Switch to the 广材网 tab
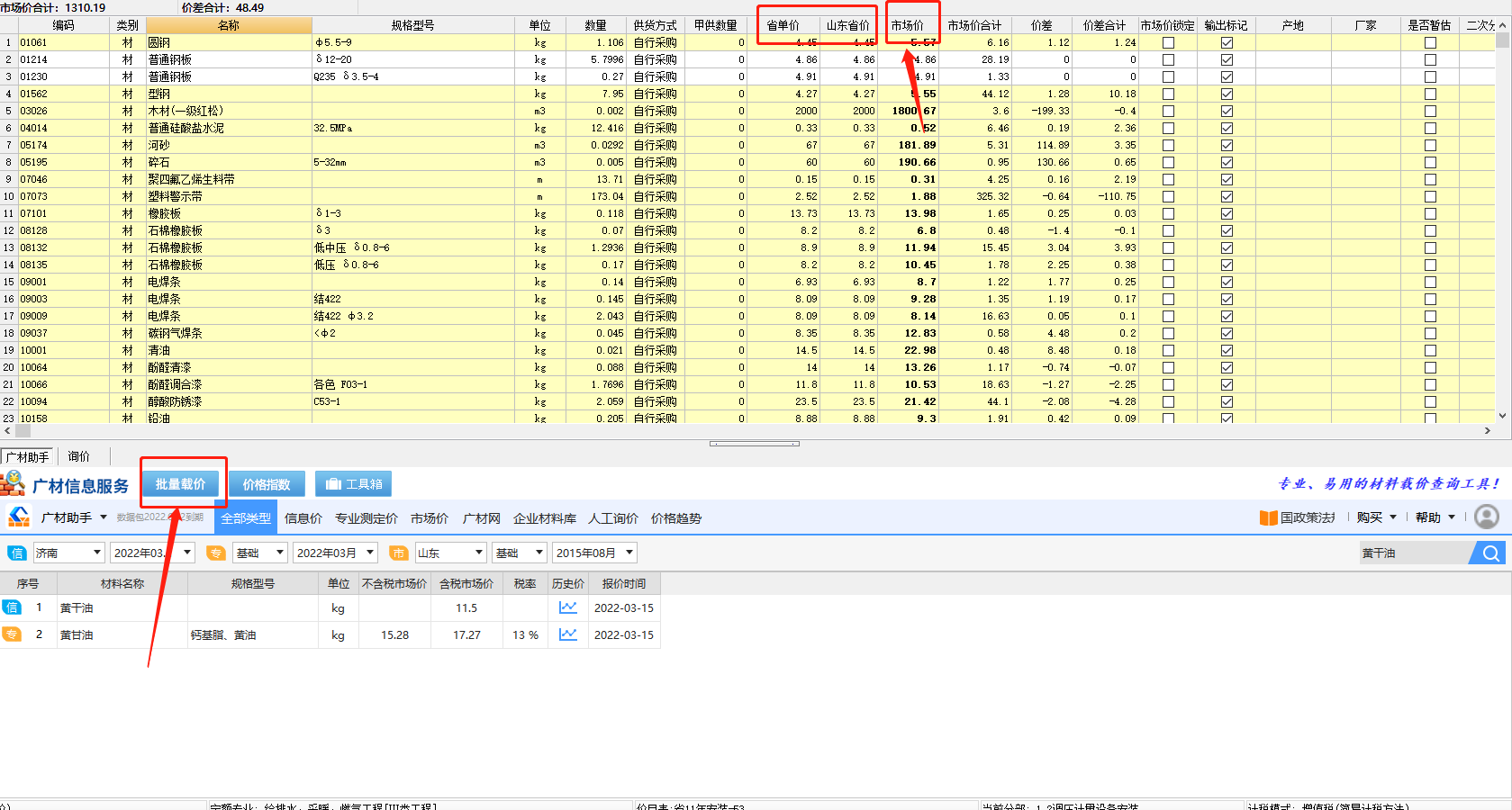This screenshot has width=1512, height=810. pyautogui.click(x=482, y=518)
